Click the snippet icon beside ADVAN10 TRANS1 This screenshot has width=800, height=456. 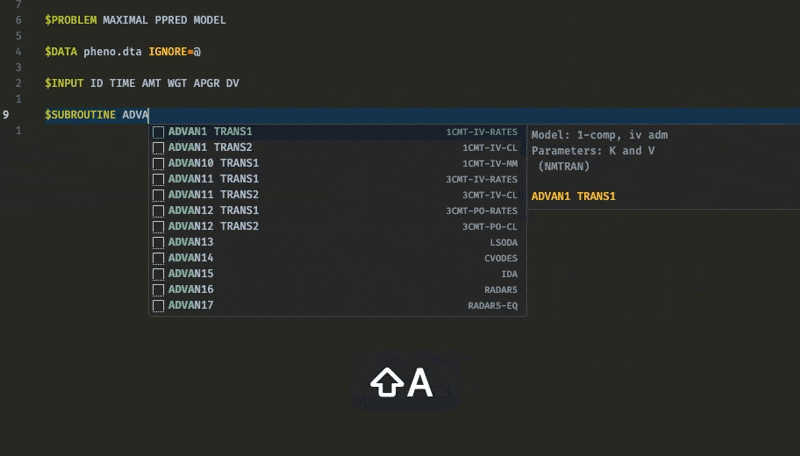click(158, 164)
